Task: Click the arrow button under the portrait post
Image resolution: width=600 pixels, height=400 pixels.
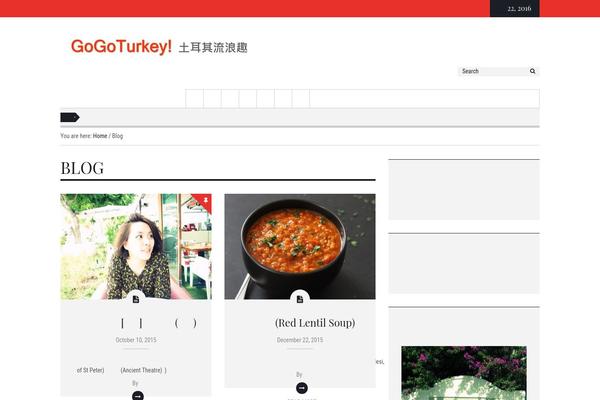Action: tap(138, 396)
